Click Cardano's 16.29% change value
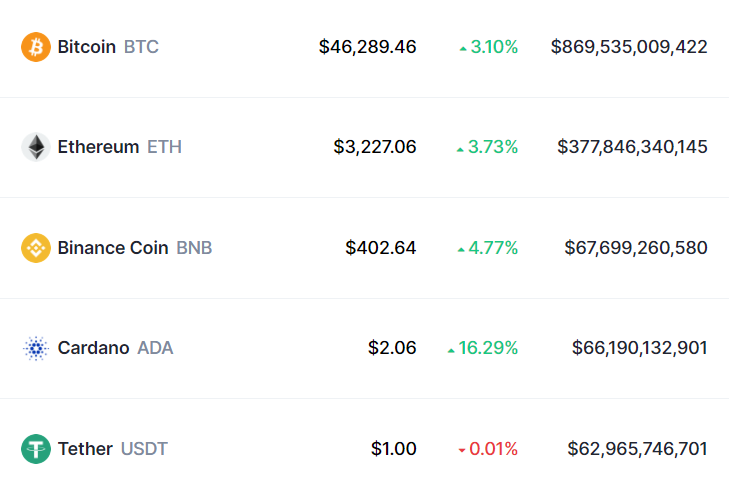729x496 pixels. pos(488,348)
